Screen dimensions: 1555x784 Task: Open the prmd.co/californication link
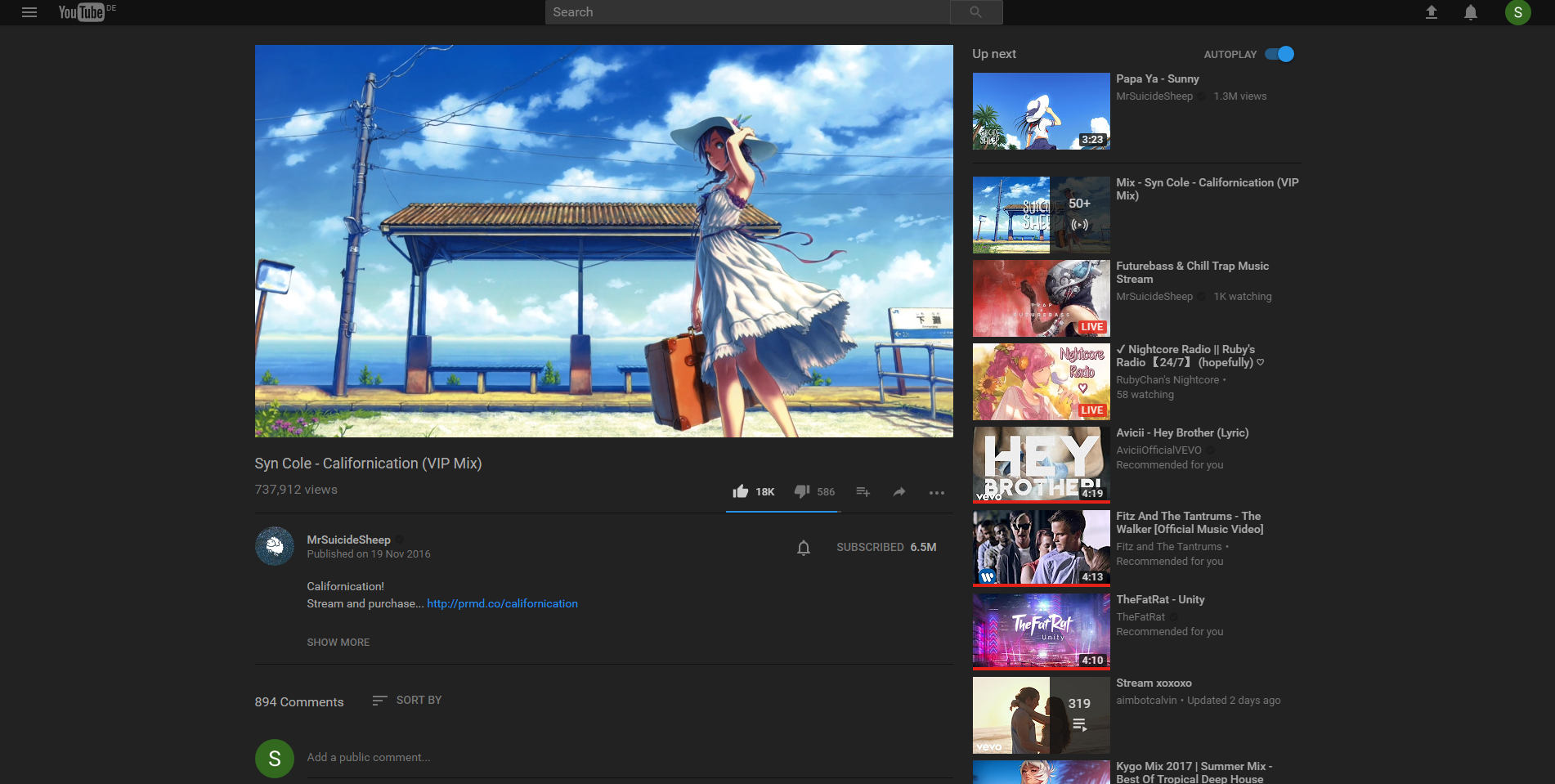pyautogui.click(x=502, y=604)
